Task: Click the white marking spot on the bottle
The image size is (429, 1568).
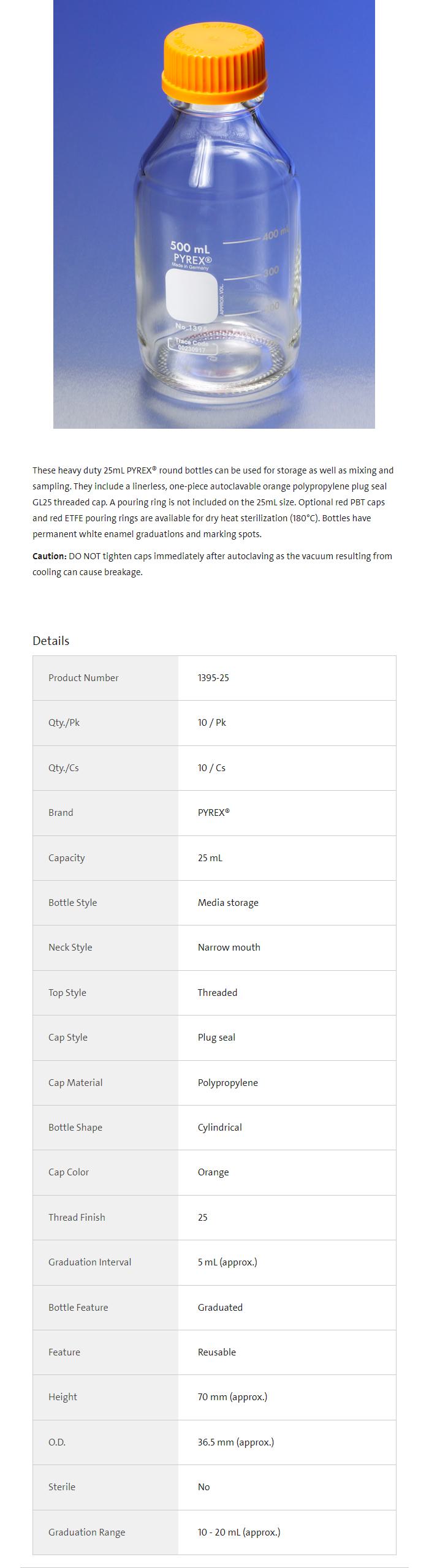Action: tap(191, 295)
